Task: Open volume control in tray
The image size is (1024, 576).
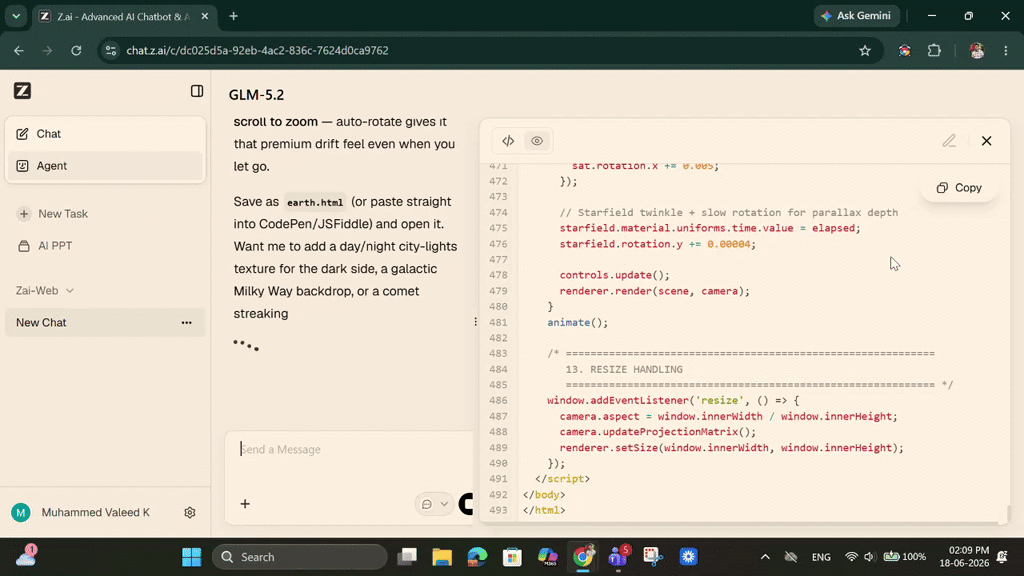Action: click(869, 557)
